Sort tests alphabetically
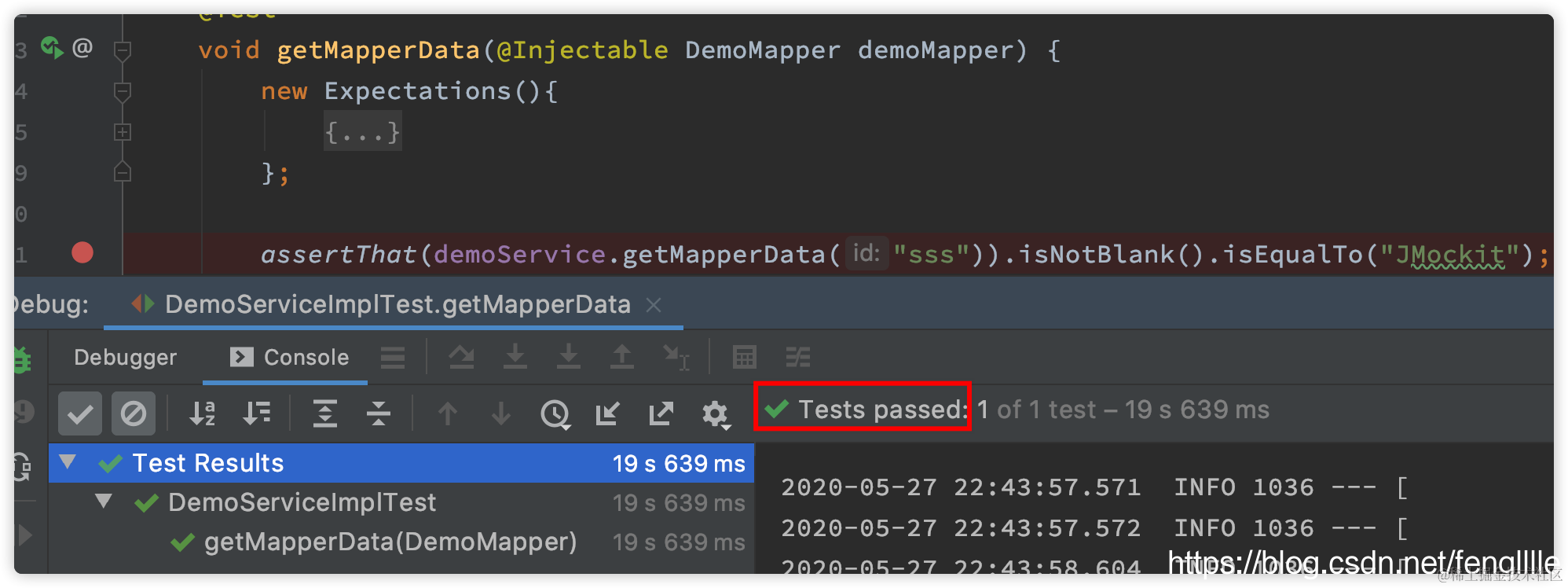Image resolution: width=1568 pixels, height=588 pixels. click(x=202, y=413)
